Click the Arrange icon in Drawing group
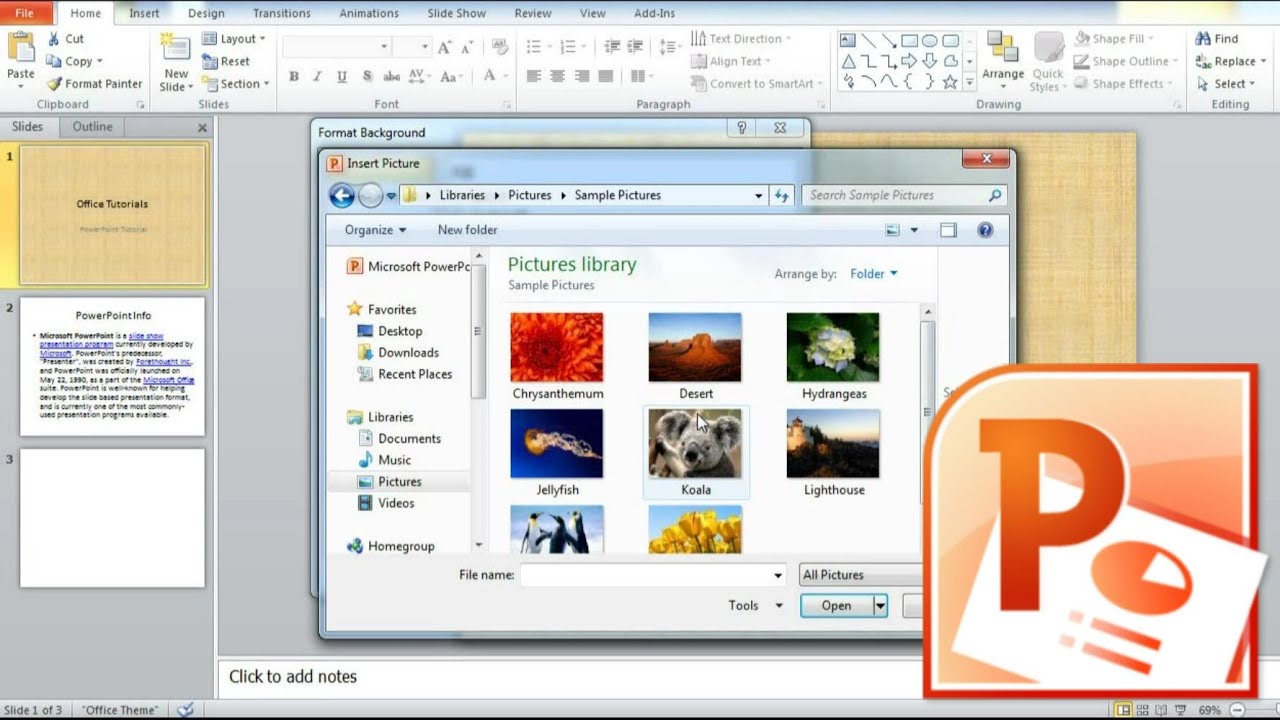 [1002, 48]
